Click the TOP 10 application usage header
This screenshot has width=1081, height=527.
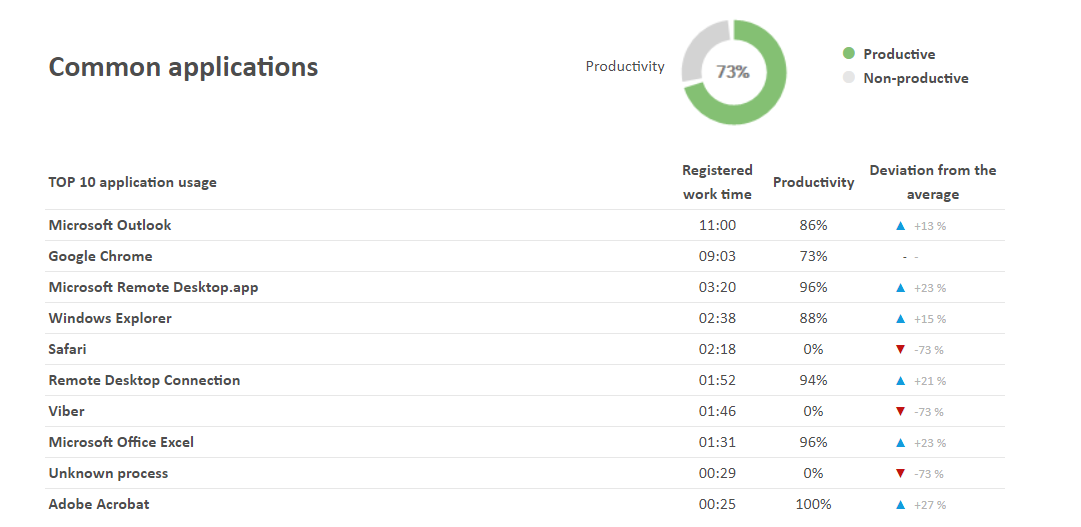pyautogui.click(x=132, y=182)
